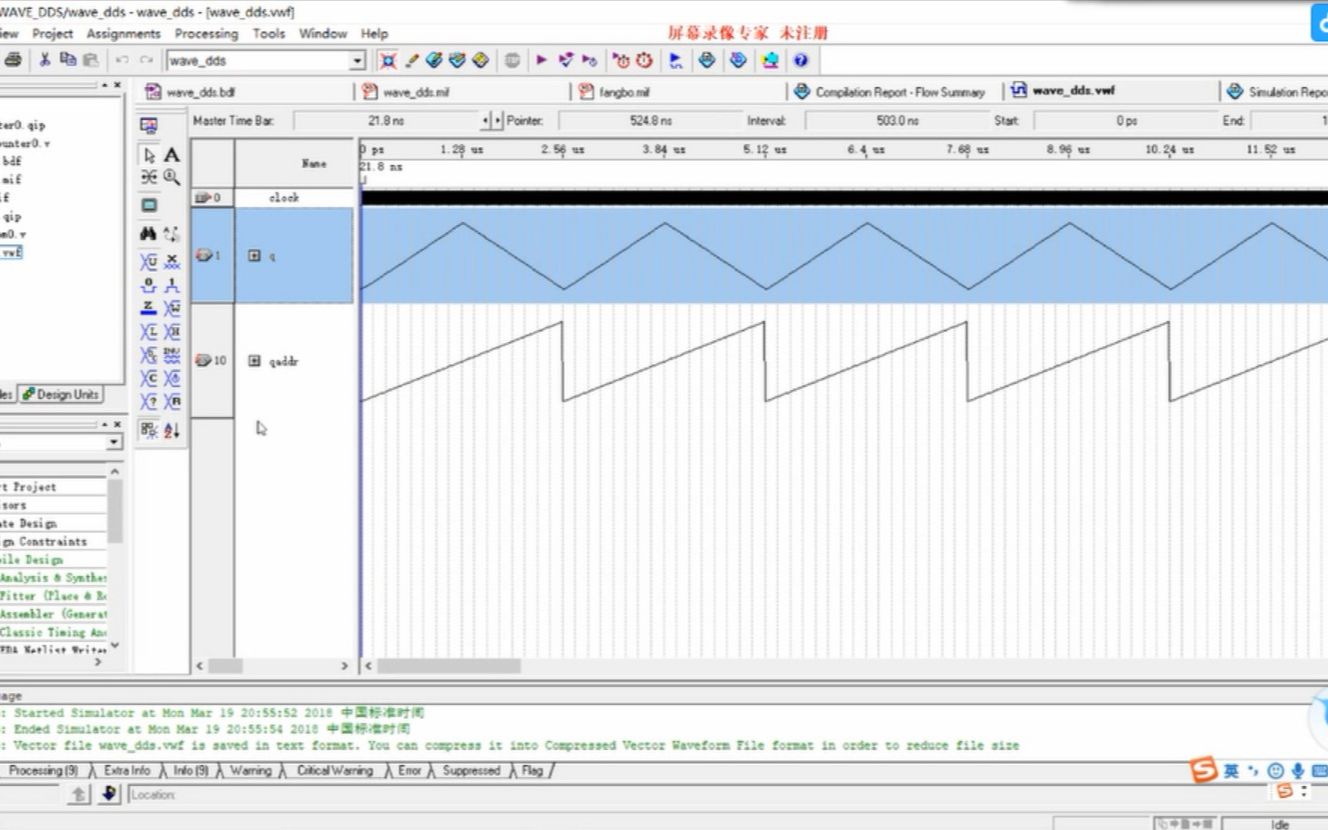Open the Processing menu
This screenshot has height=830, width=1328.
[x=207, y=33]
